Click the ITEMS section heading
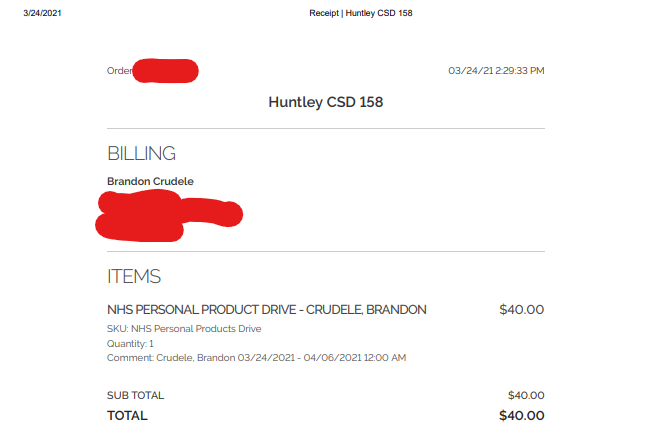Screen dimensions: 650x436 tap(134, 276)
